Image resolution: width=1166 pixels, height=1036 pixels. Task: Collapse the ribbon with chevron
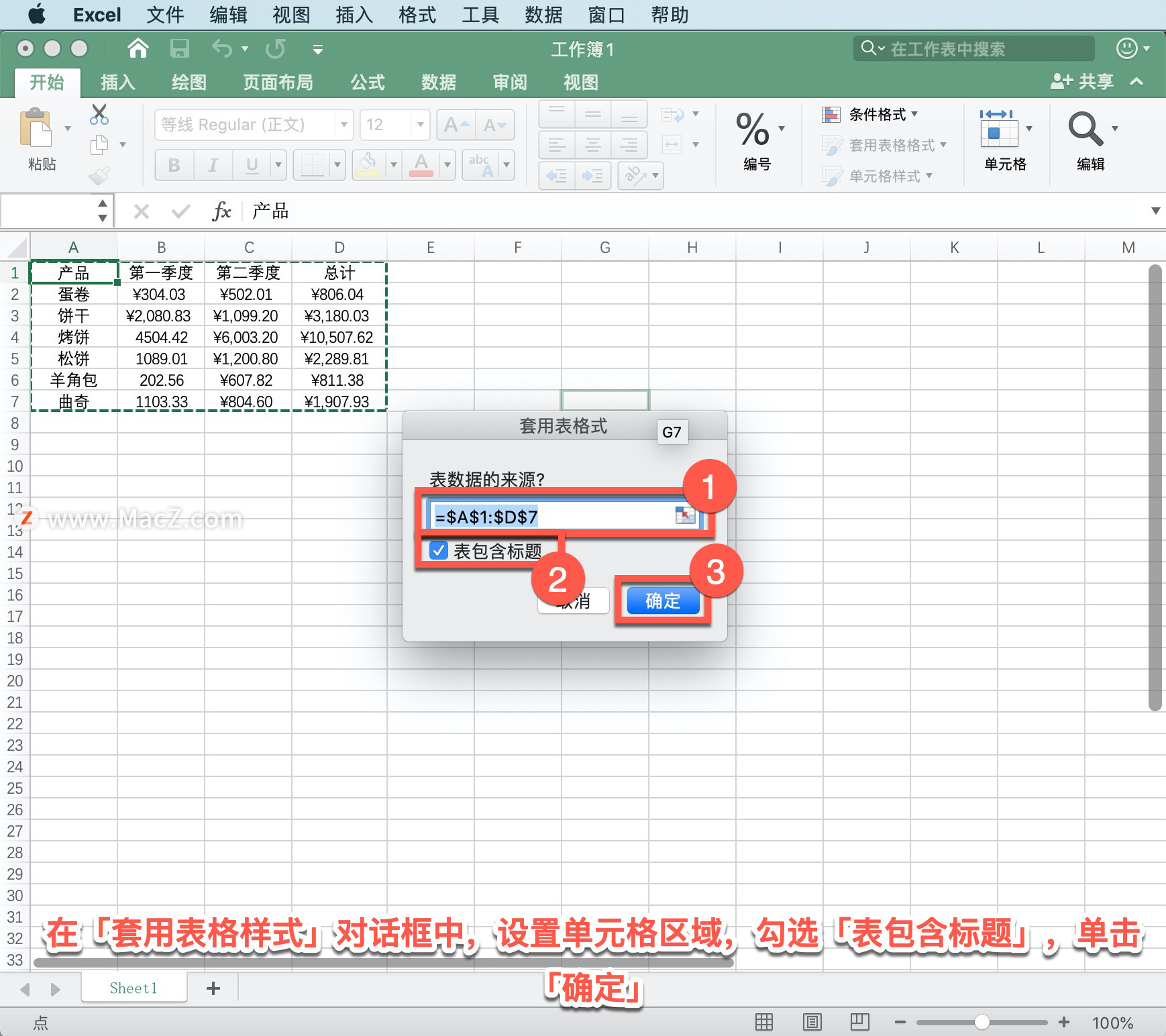tap(1136, 82)
